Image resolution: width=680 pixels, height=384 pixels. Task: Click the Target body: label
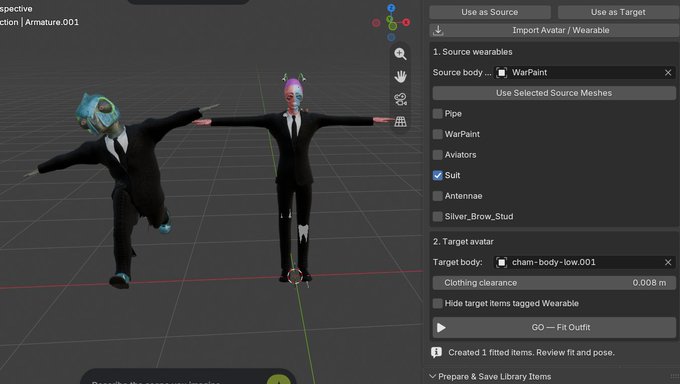(x=458, y=262)
